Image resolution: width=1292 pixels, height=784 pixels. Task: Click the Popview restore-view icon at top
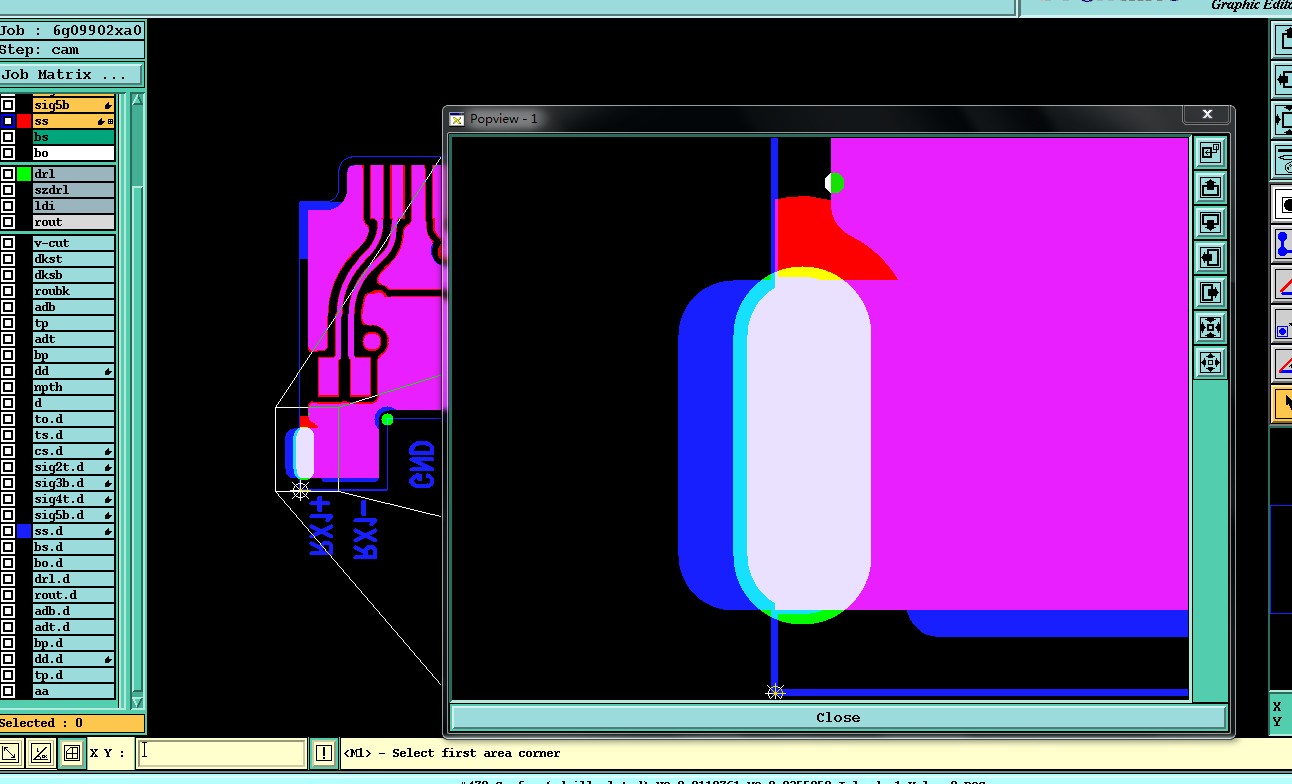[x=1210, y=152]
